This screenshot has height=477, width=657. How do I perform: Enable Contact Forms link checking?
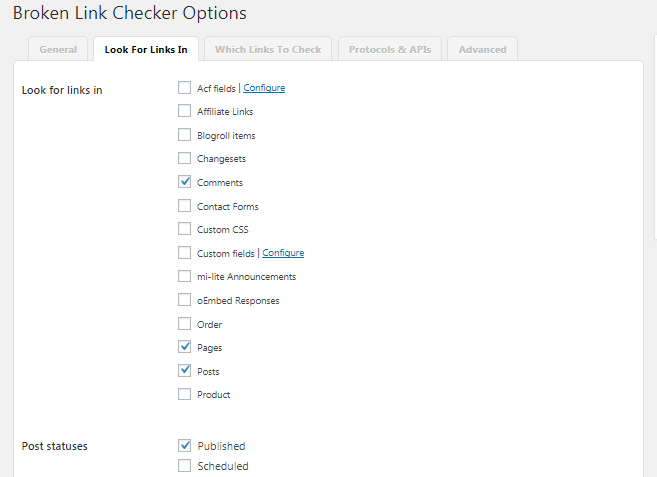pos(184,205)
